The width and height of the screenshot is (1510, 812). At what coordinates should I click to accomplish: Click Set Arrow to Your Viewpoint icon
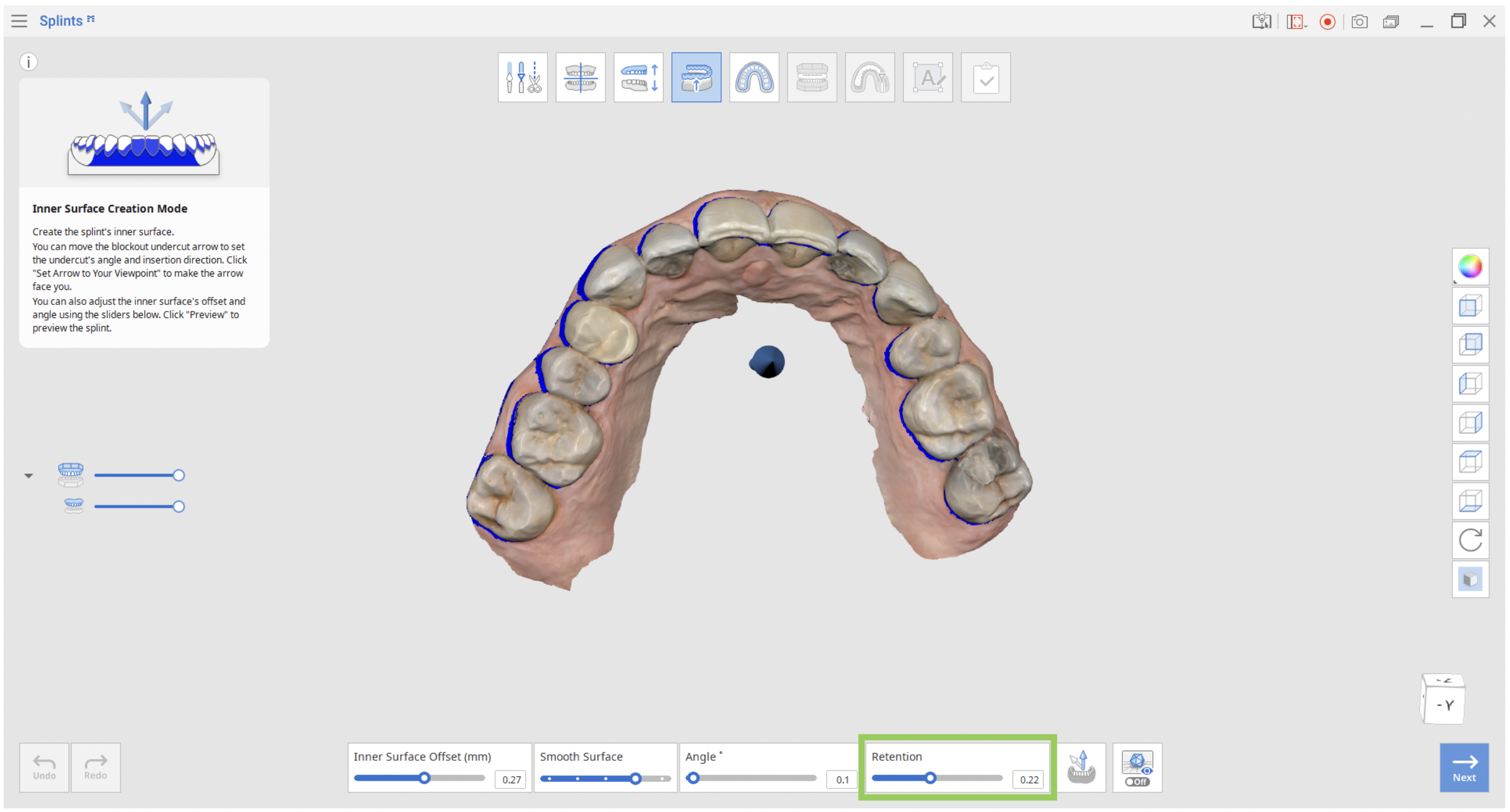1081,767
